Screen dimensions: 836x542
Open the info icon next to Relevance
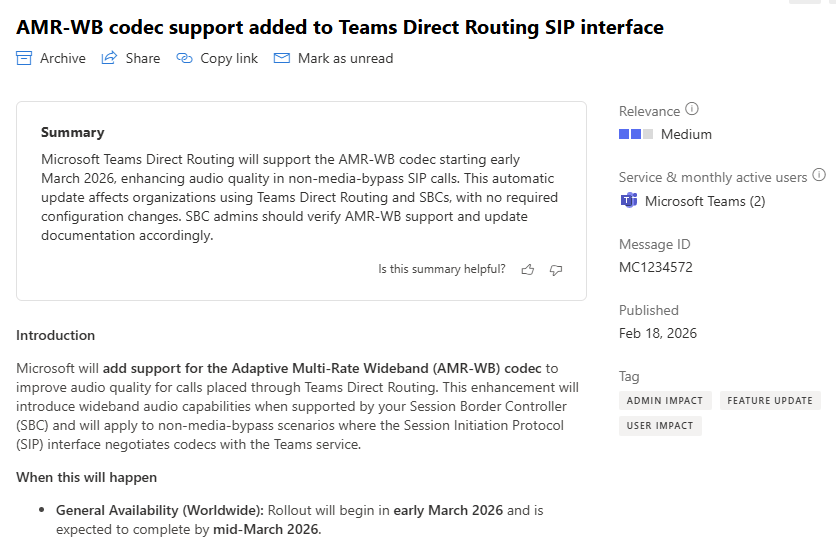point(692,110)
